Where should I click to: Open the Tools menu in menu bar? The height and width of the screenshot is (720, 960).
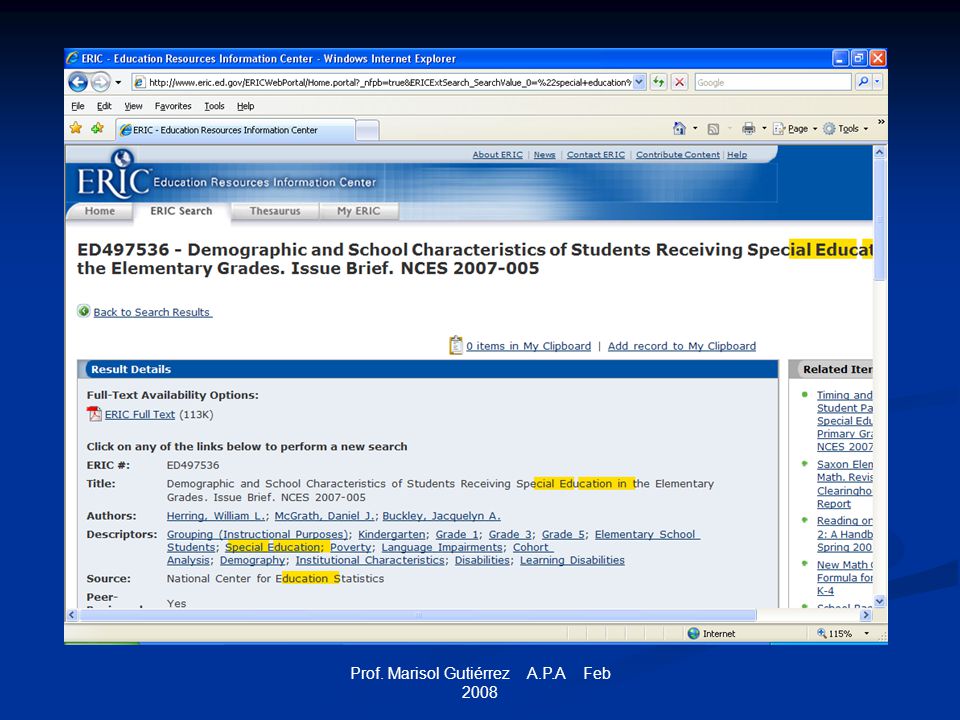(214, 106)
